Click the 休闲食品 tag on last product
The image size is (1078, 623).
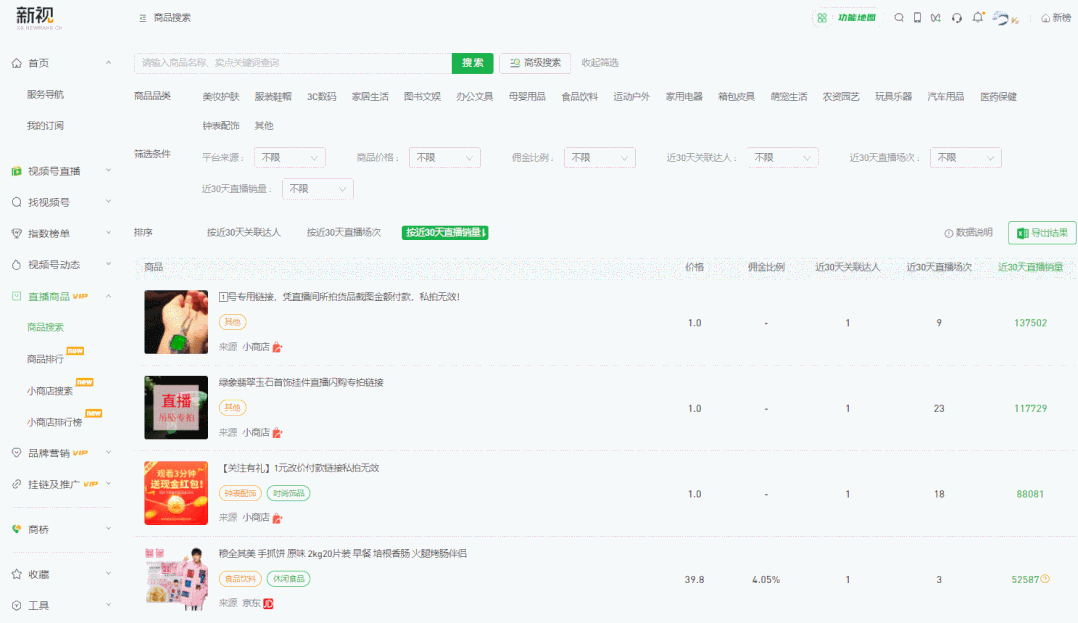coord(288,579)
